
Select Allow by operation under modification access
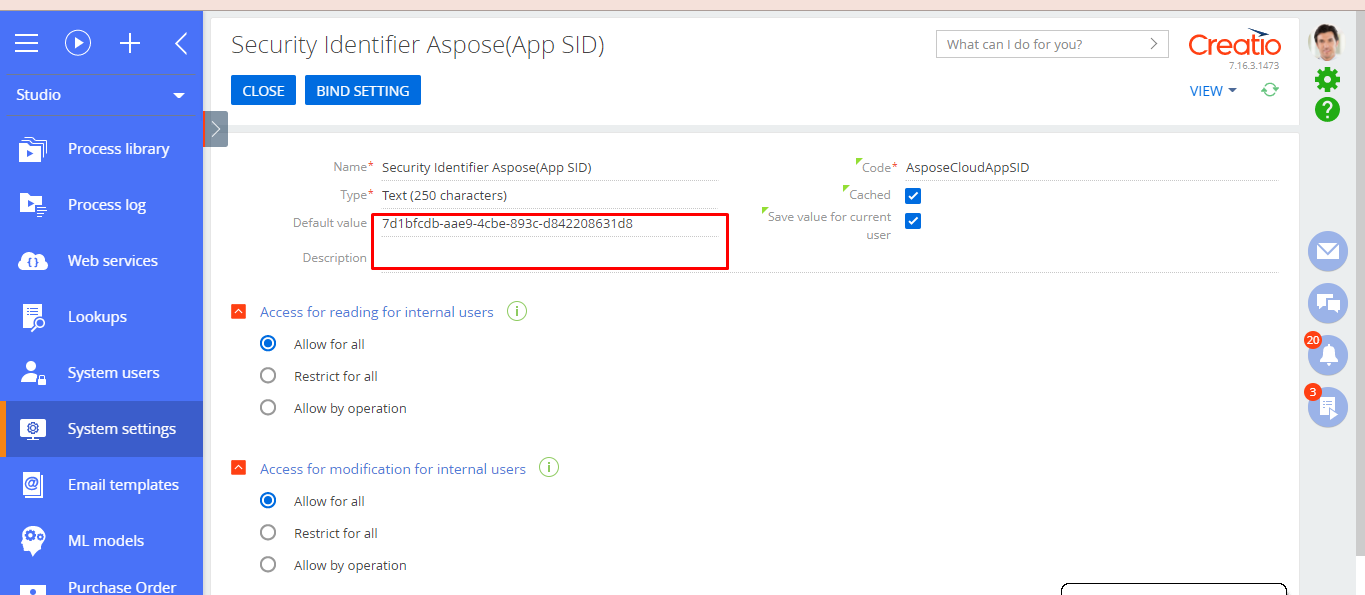(268, 565)
